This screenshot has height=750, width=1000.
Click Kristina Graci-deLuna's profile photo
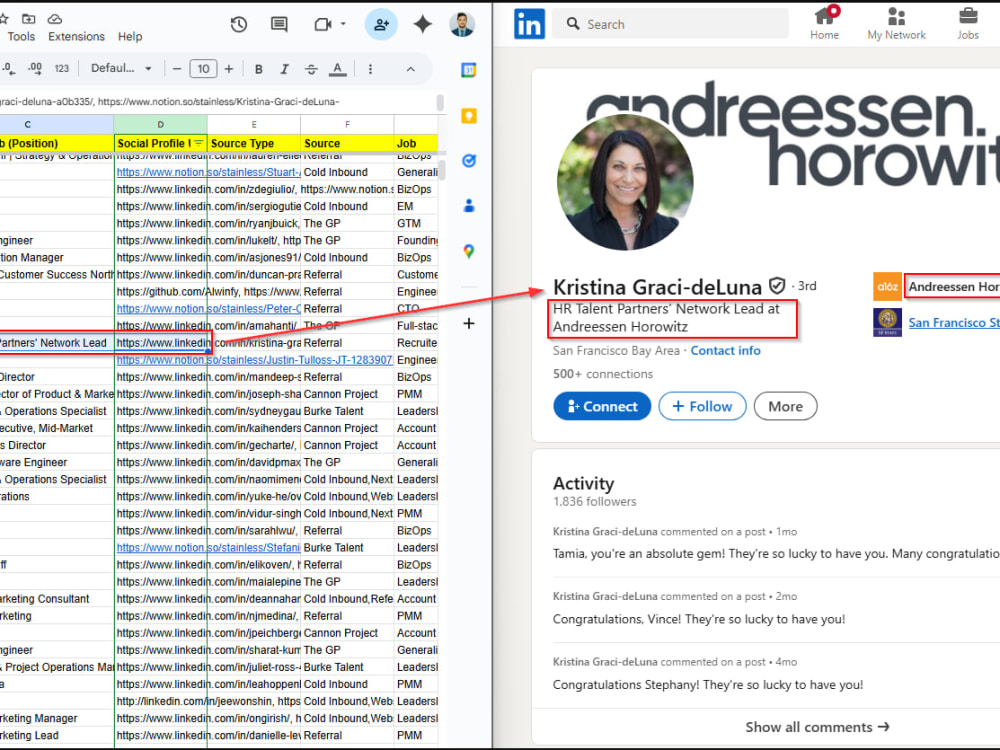[x=625, y=182]
